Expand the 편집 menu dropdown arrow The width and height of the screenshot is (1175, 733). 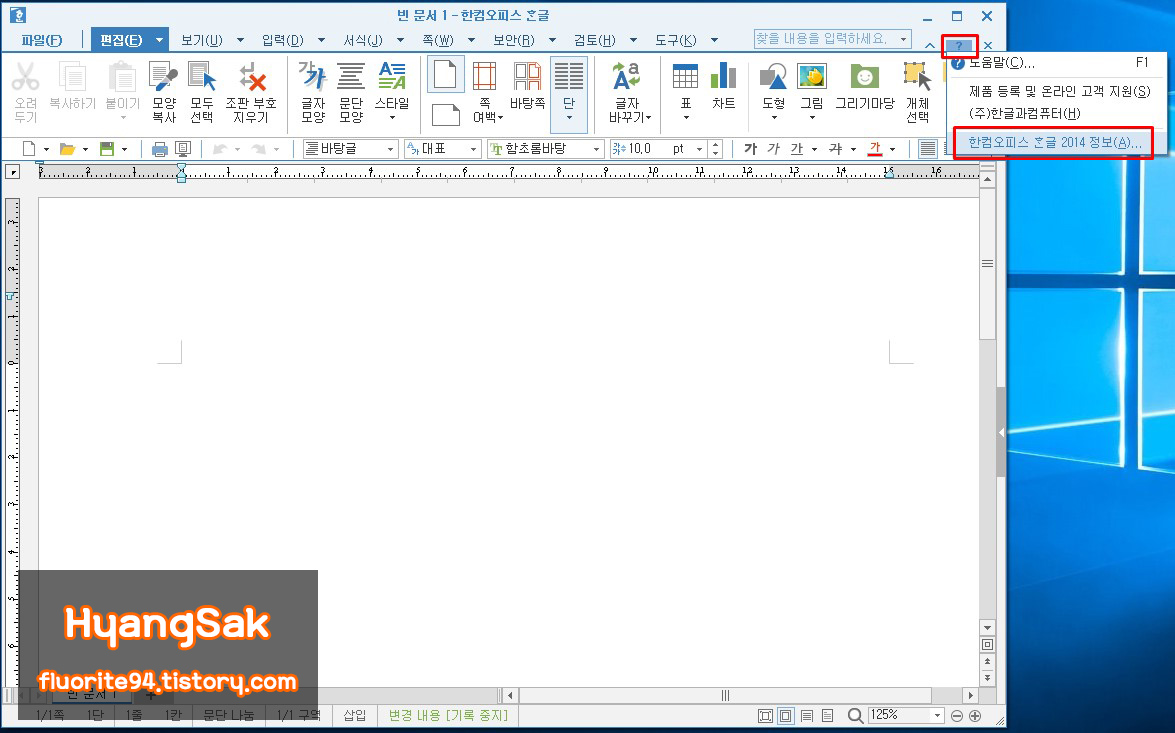point(159,40)
